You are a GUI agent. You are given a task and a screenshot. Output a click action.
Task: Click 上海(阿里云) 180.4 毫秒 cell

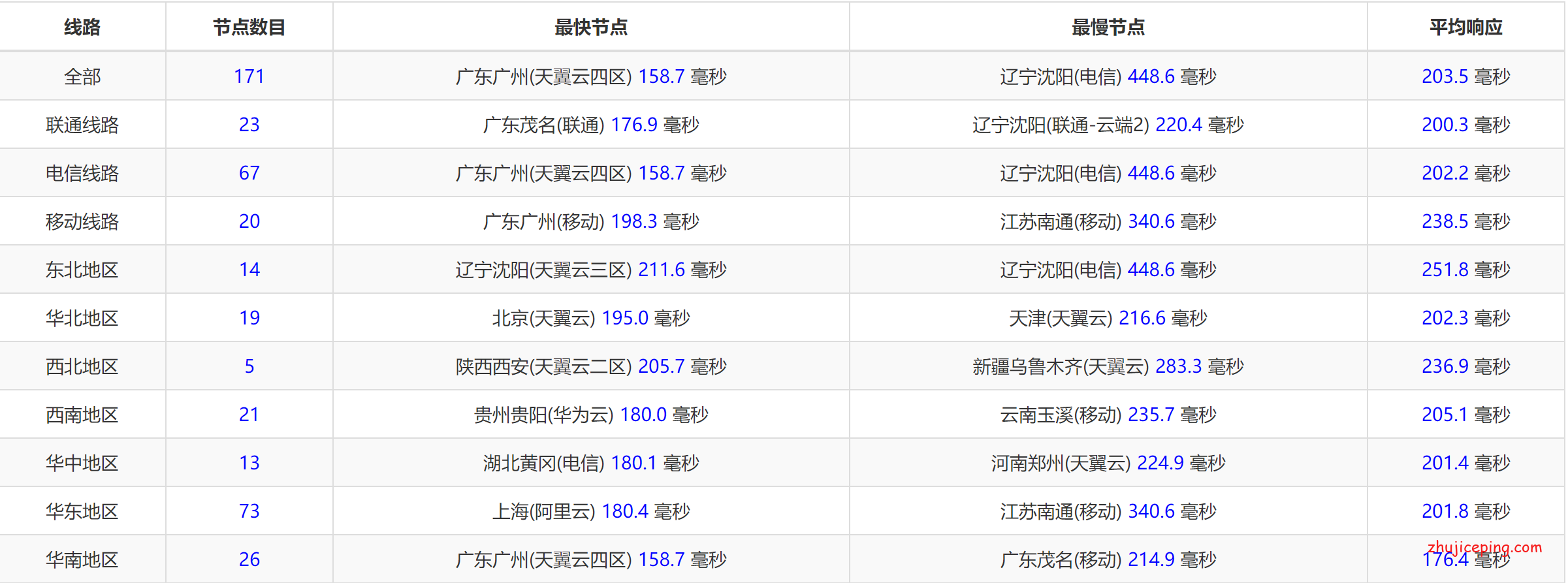pyautogui.click(x=591, y=511)
